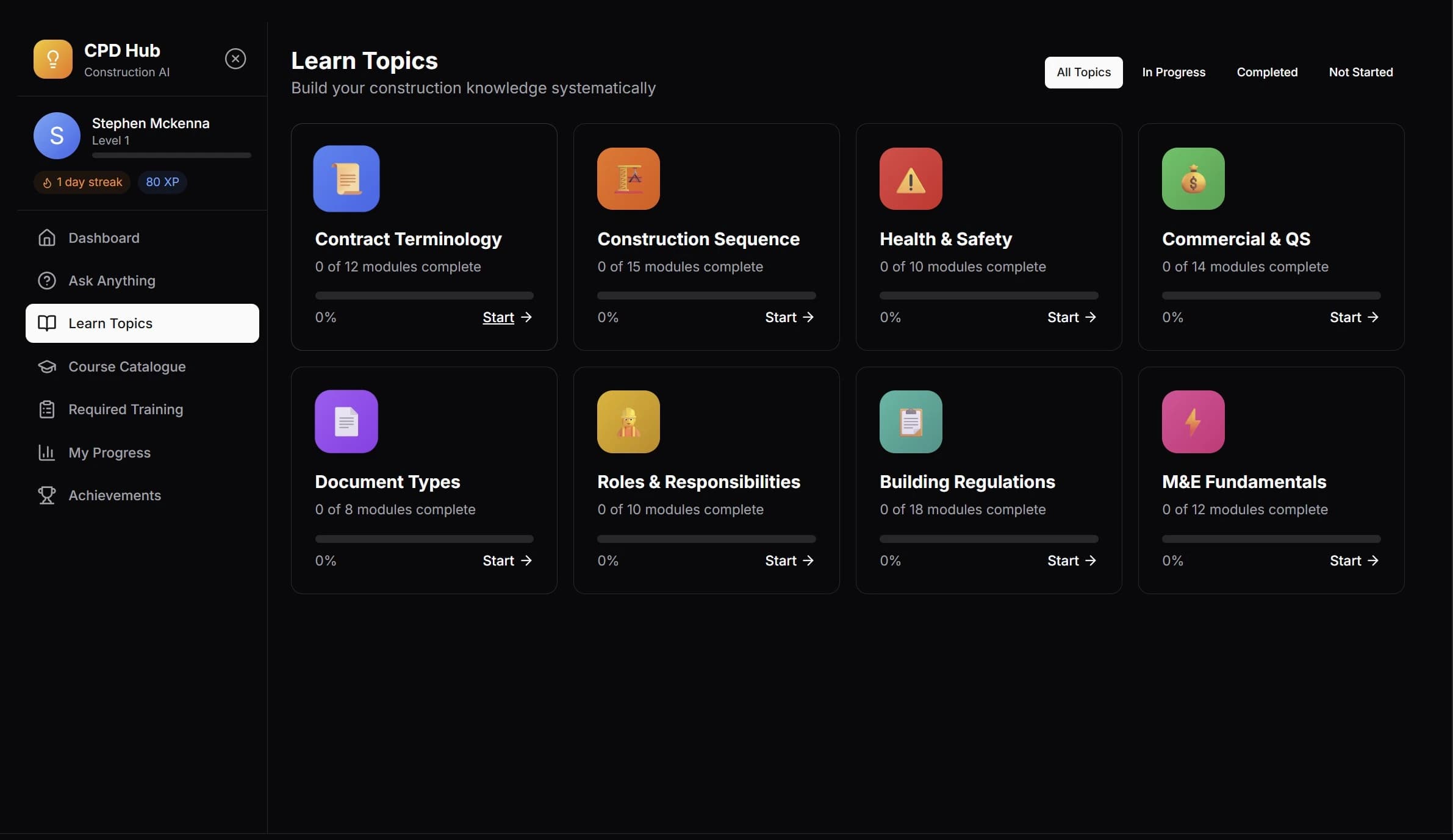Select the Course Catalogue graduation cap icon
Viewport: 1453px width, 840px height.
pos(47,367)
